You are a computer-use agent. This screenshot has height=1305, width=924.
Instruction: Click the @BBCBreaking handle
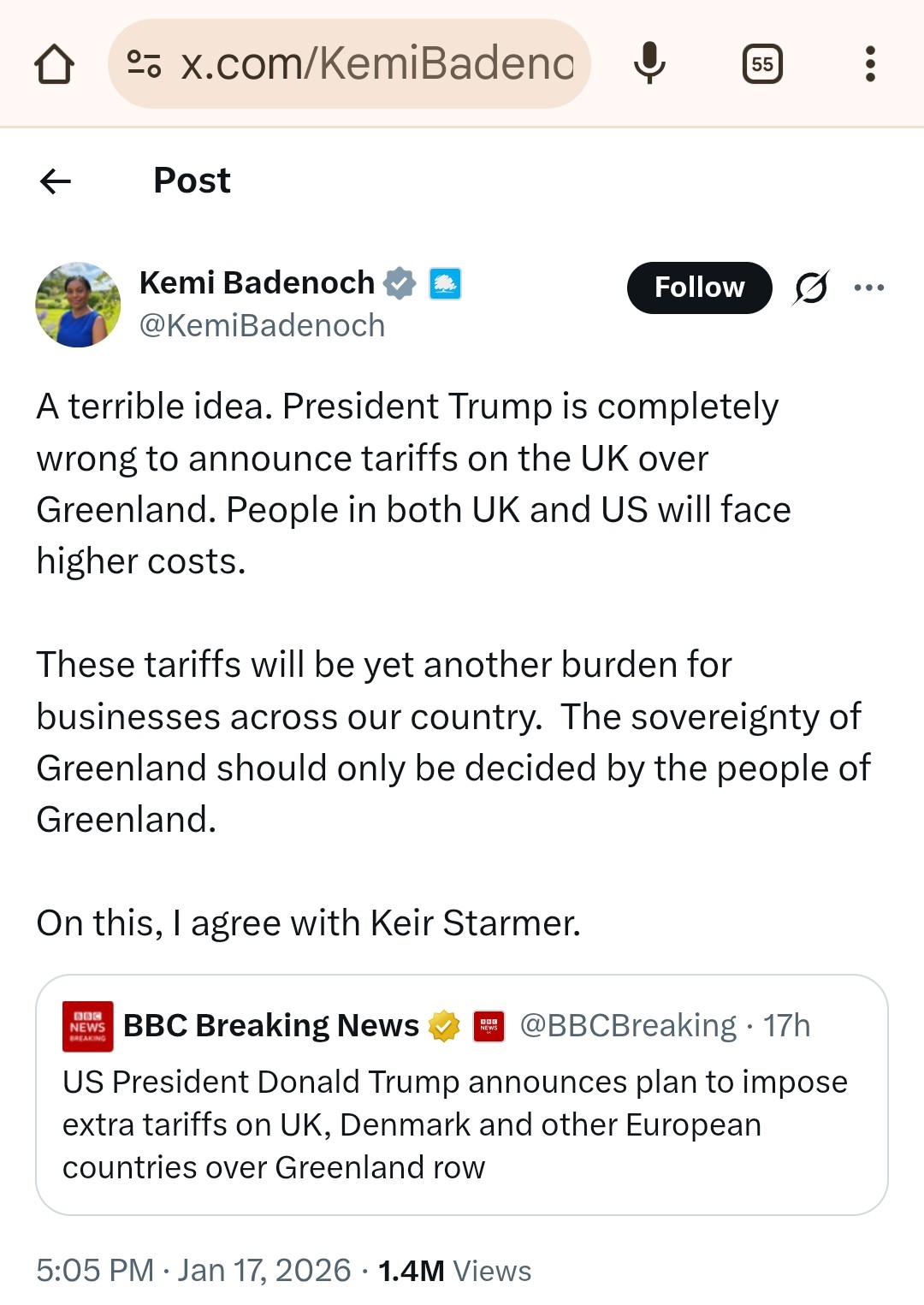point(627,1025)
